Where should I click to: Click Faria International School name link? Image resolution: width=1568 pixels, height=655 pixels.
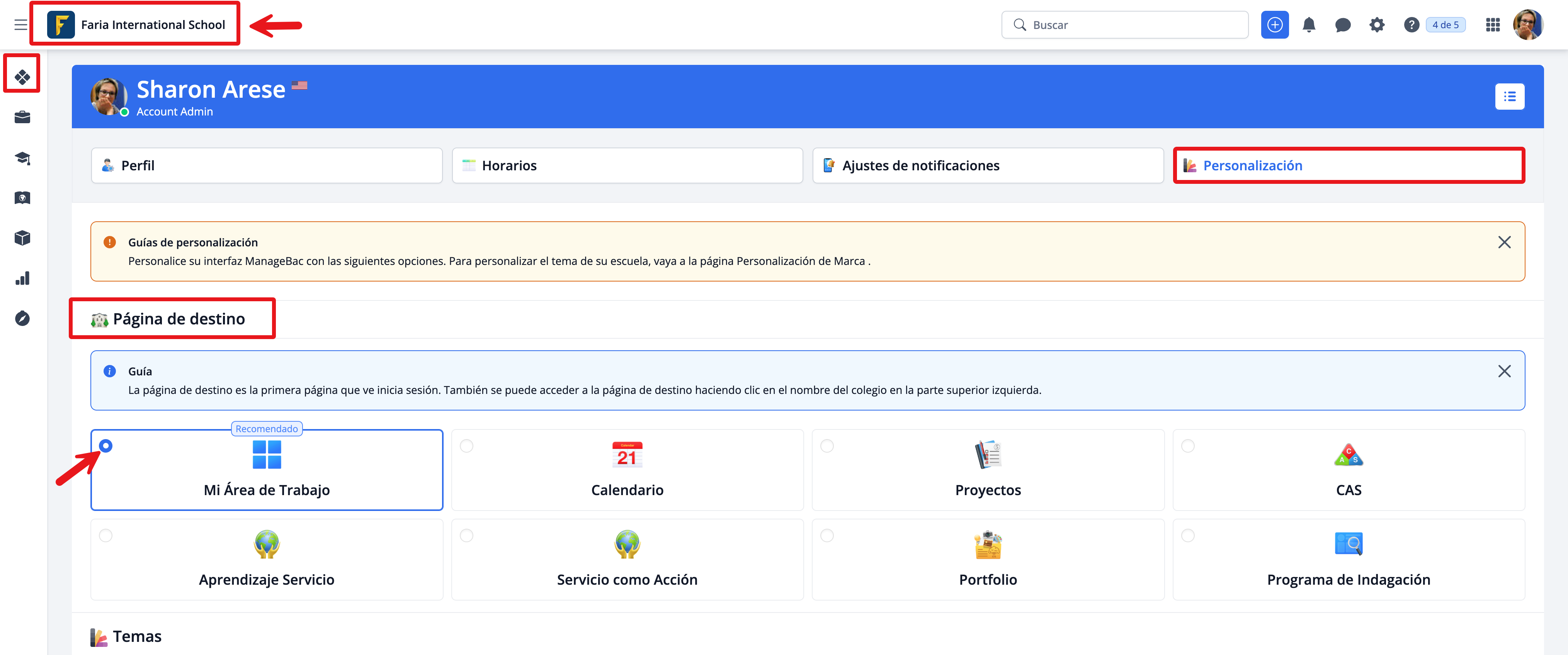pos(153,25)
